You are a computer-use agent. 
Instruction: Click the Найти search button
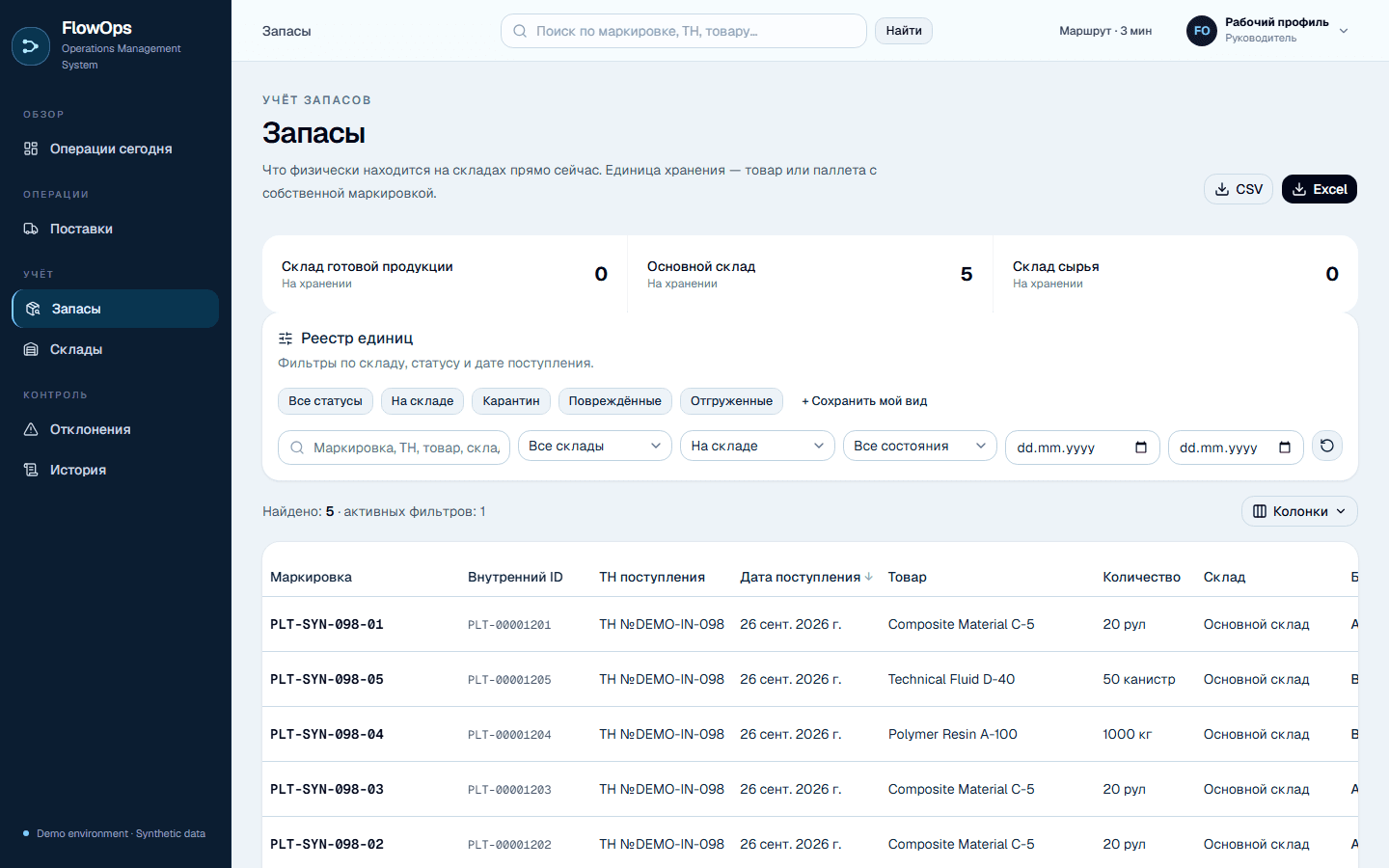pyautogui.click(x=904, y=31)
